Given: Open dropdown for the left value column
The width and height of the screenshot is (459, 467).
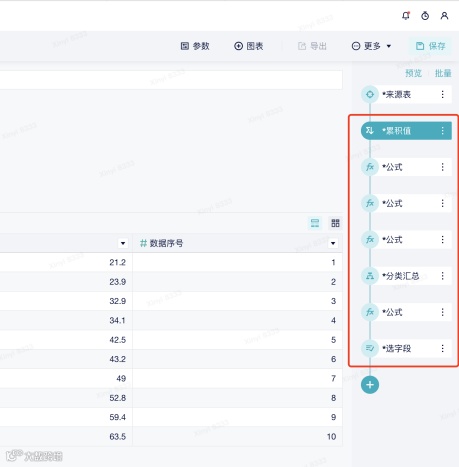Looking at the screenshot, I should [123, 243].
